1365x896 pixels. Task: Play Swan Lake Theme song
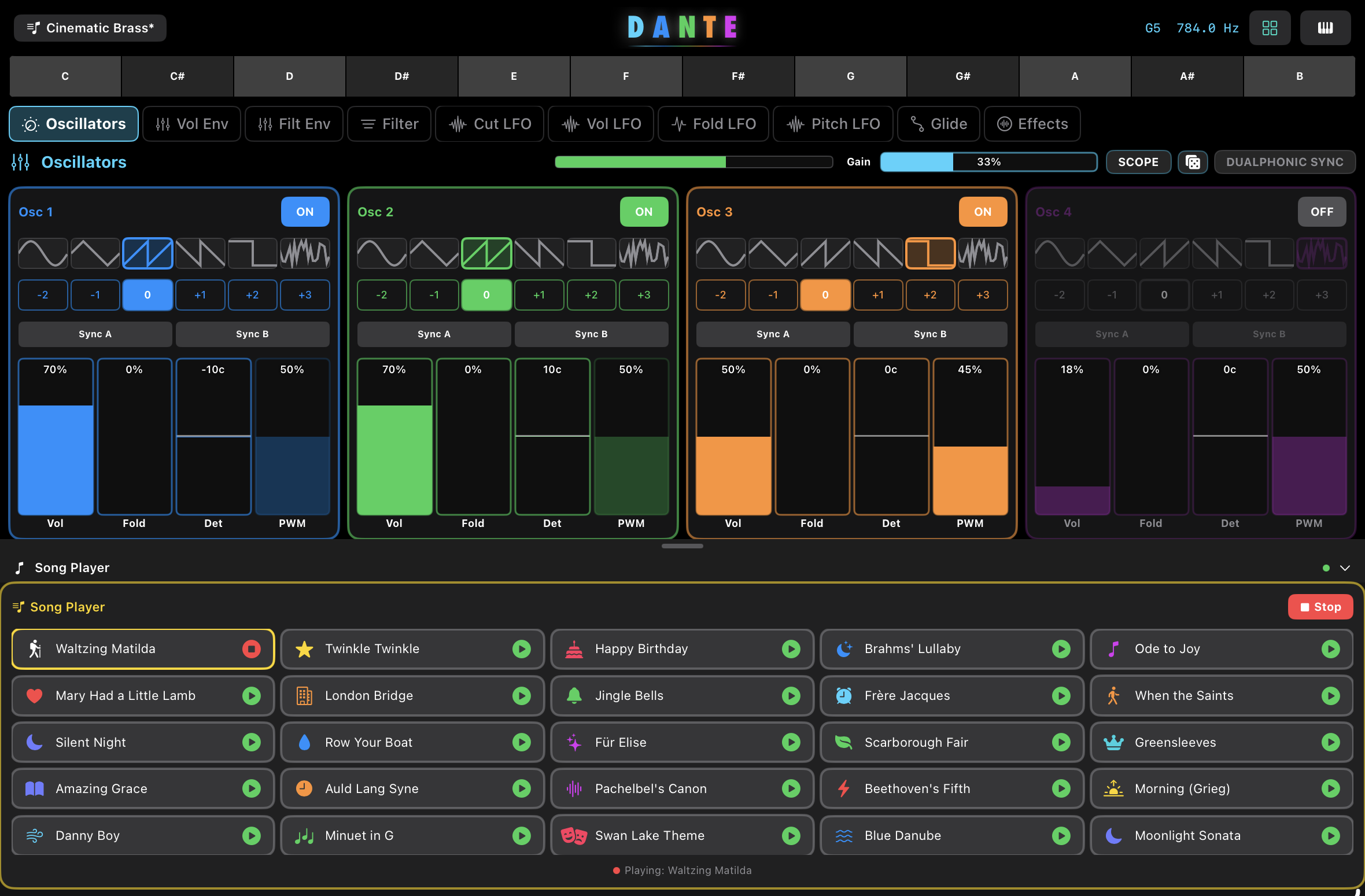(x=791, y=835)
